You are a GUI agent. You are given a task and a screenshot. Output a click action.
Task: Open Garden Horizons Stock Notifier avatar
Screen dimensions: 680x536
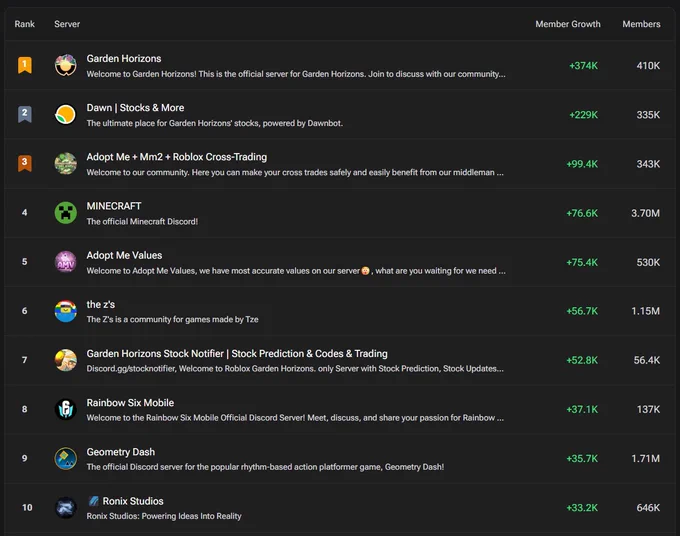click(65, 360)
